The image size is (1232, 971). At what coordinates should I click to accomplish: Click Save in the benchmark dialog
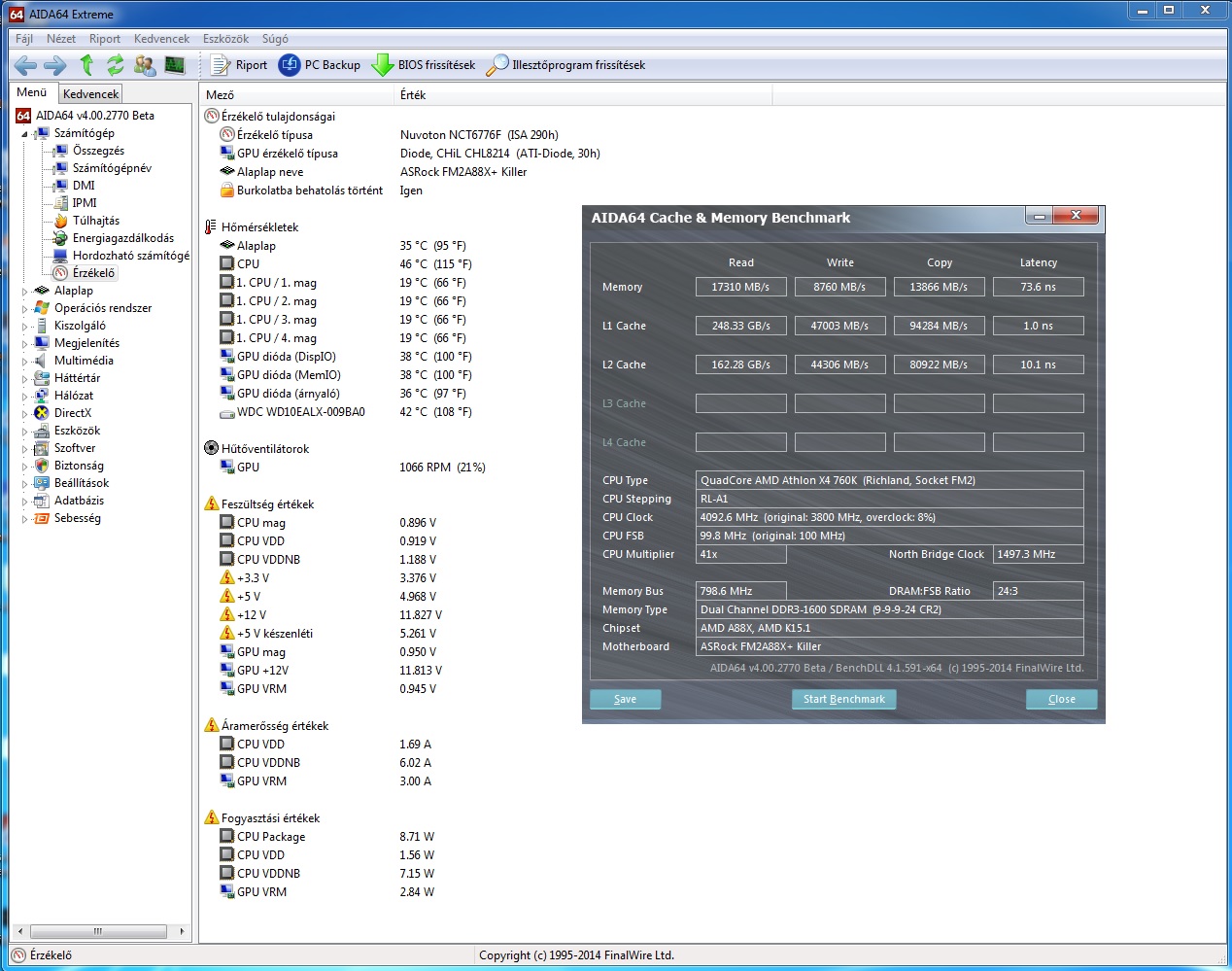626,699
